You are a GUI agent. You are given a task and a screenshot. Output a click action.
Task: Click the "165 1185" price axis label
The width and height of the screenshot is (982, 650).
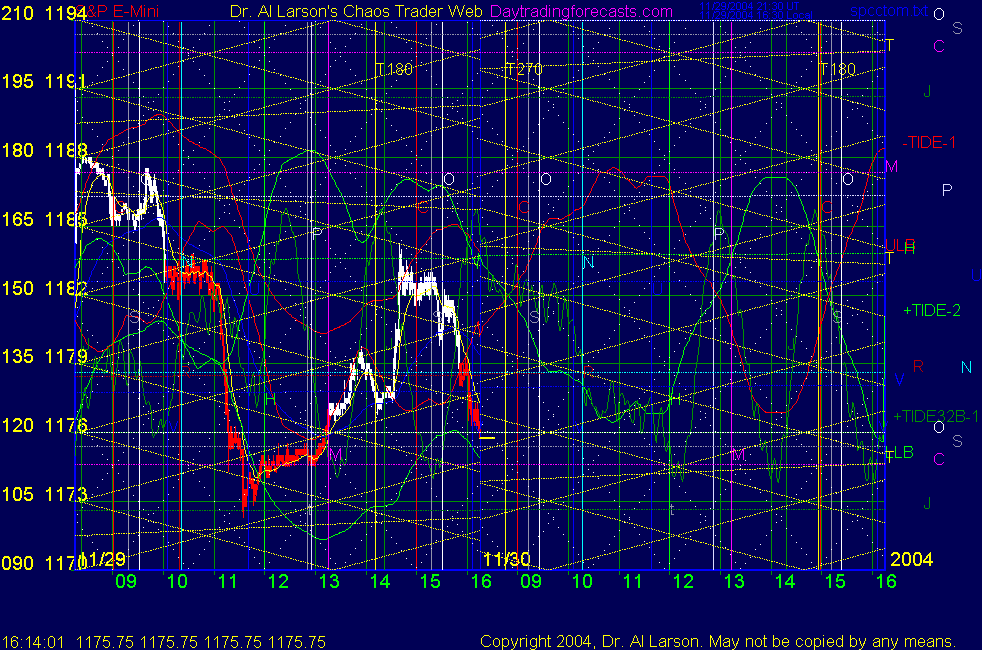[44, 219]
